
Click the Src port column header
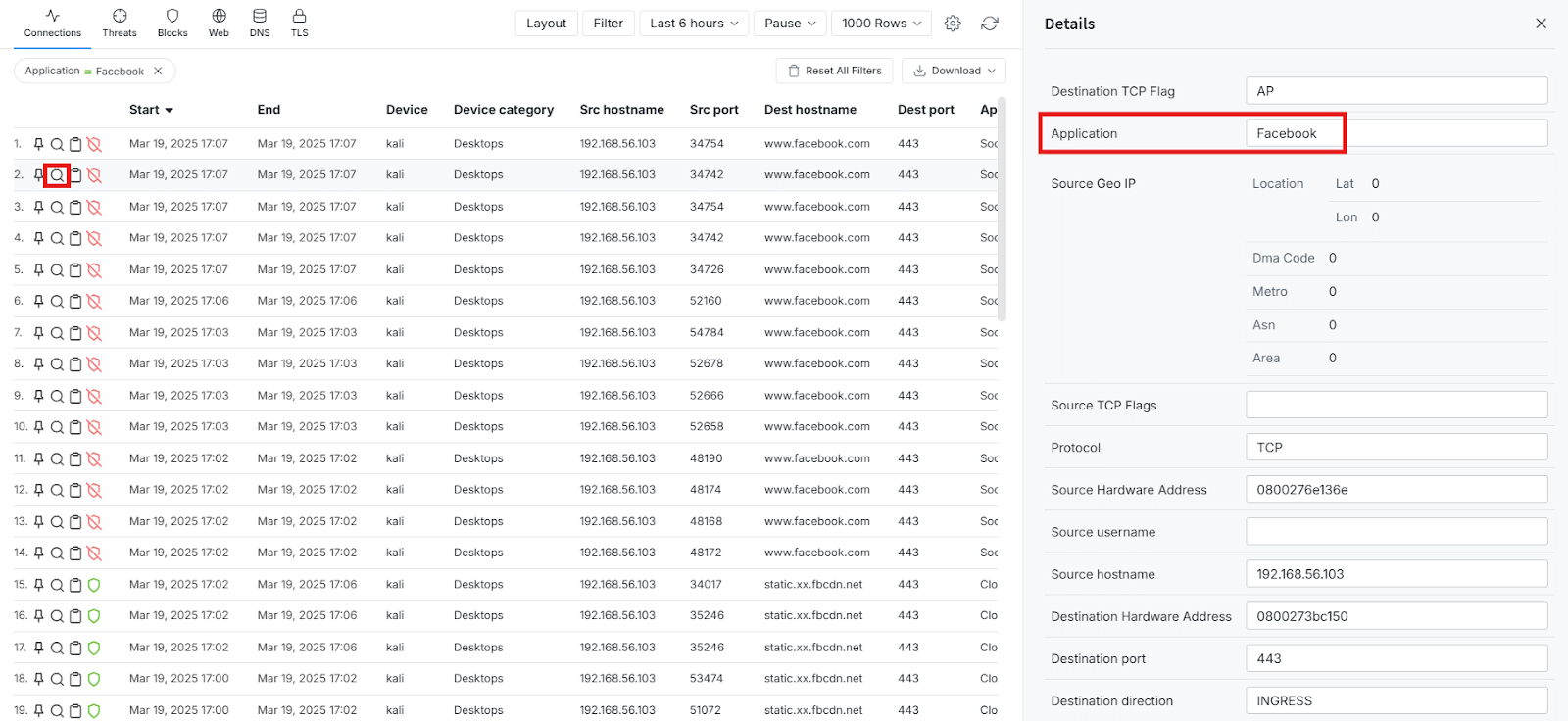point(713,110)
